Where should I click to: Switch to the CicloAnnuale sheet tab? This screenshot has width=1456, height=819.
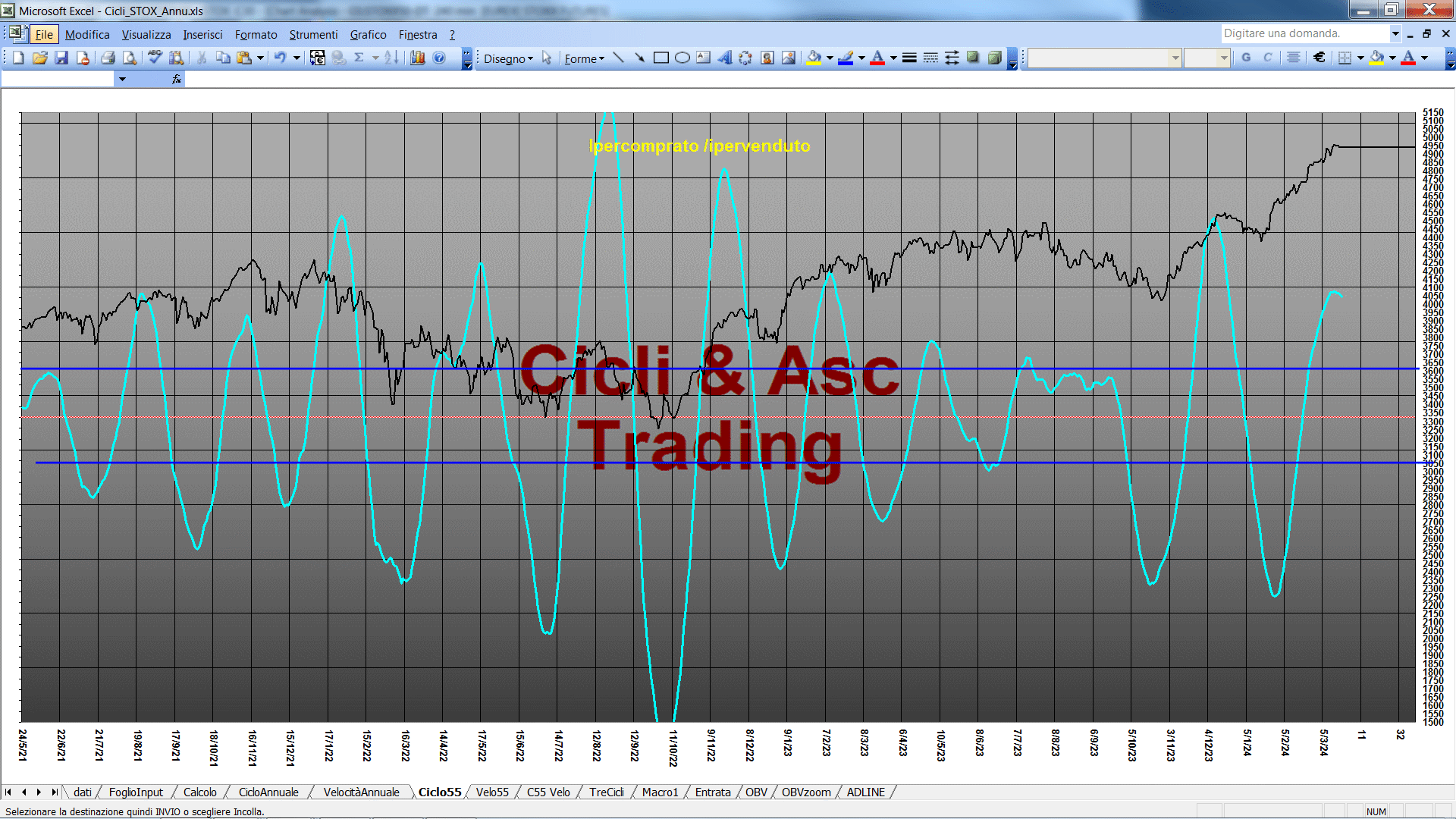click(x=268, y=792)
